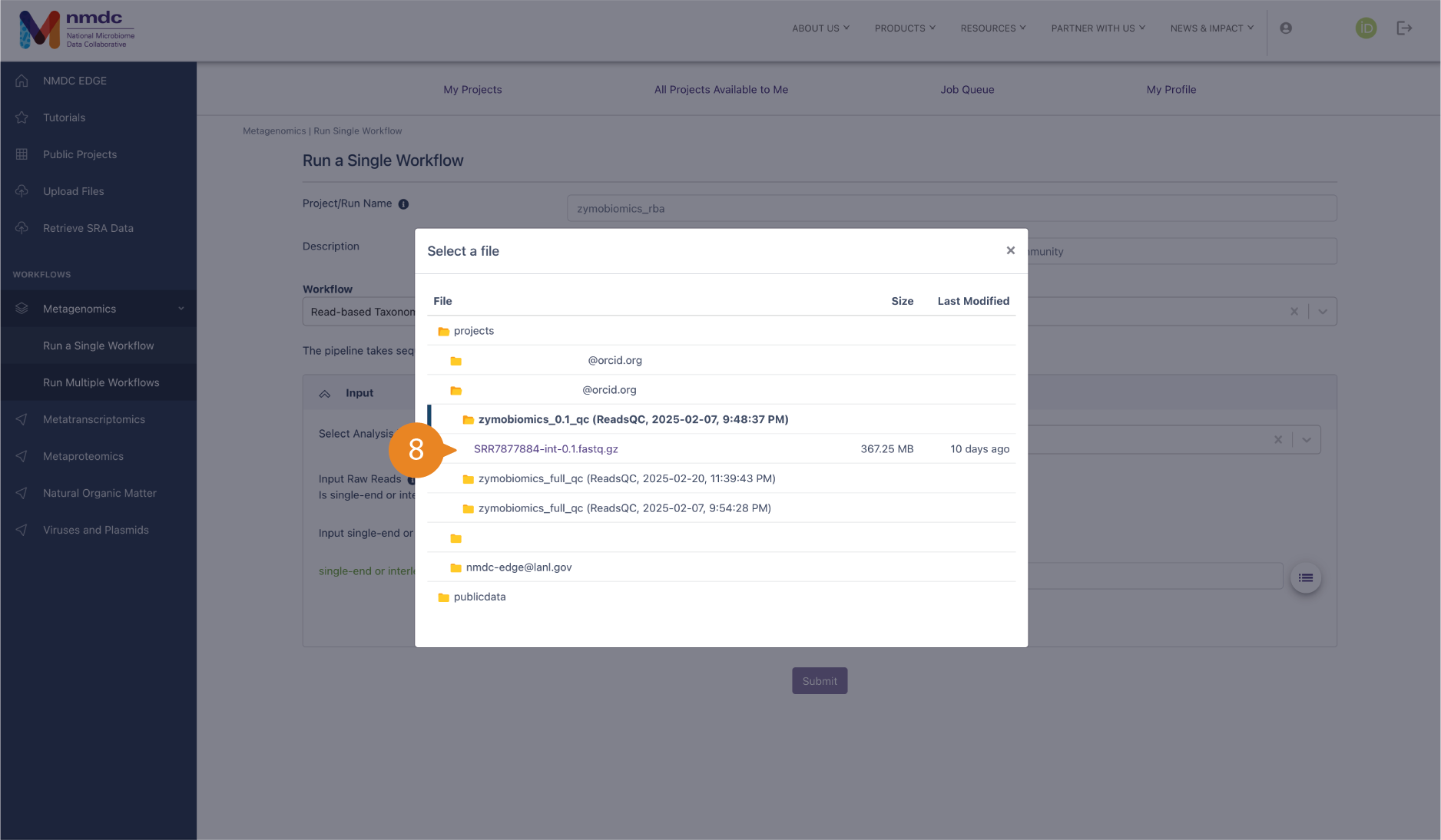This screenshot has width=1441, height=840.
Task: Select file SRR7877884-int-0.1.fastq.gz
Action: point(546,449)
